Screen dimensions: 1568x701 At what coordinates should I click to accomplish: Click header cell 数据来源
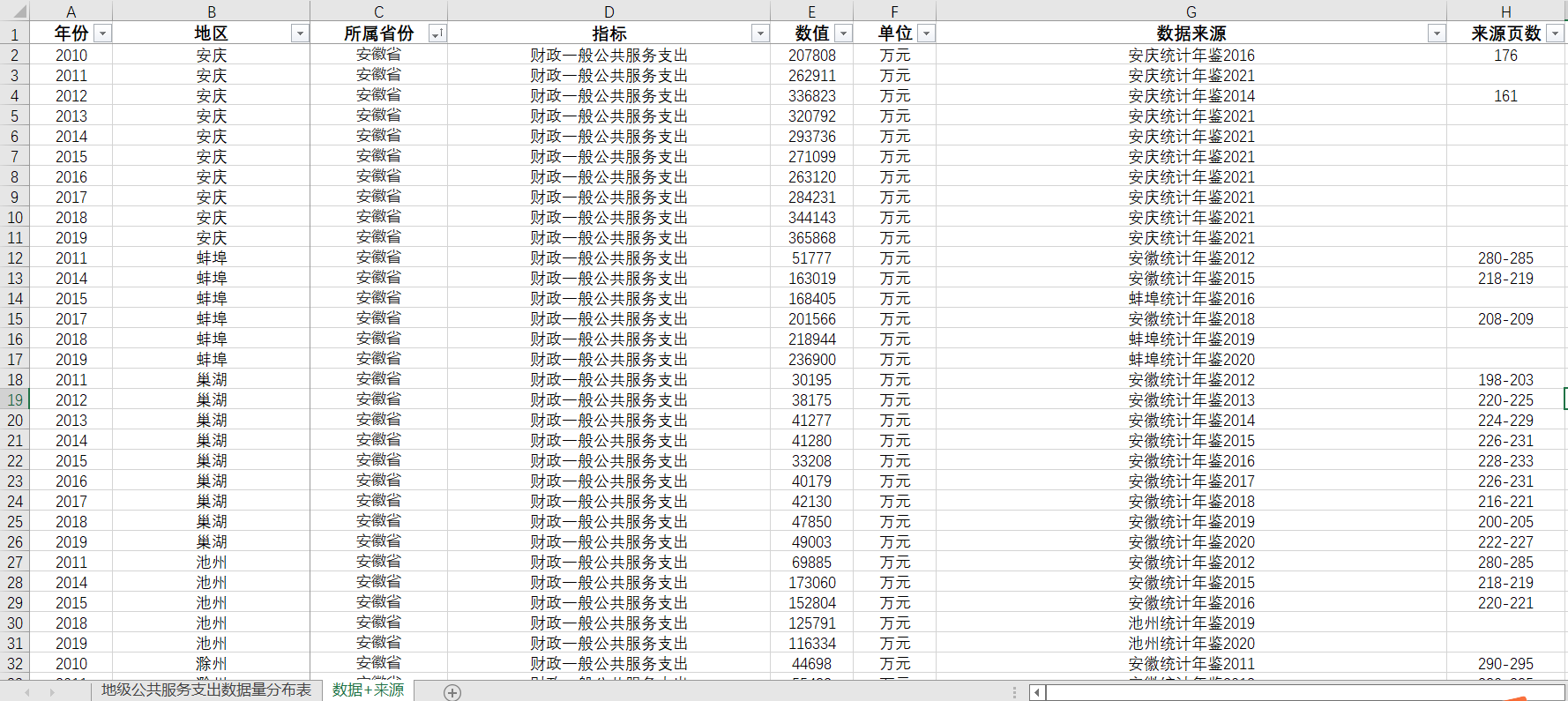pyautogui.click(x=1191, y=34)
